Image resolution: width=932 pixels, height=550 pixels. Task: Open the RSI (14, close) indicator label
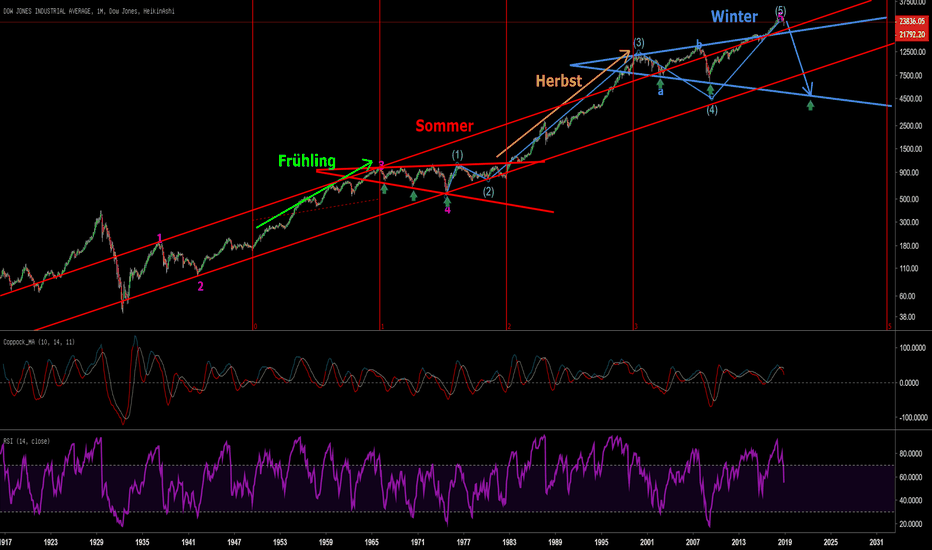pos(27,441)
